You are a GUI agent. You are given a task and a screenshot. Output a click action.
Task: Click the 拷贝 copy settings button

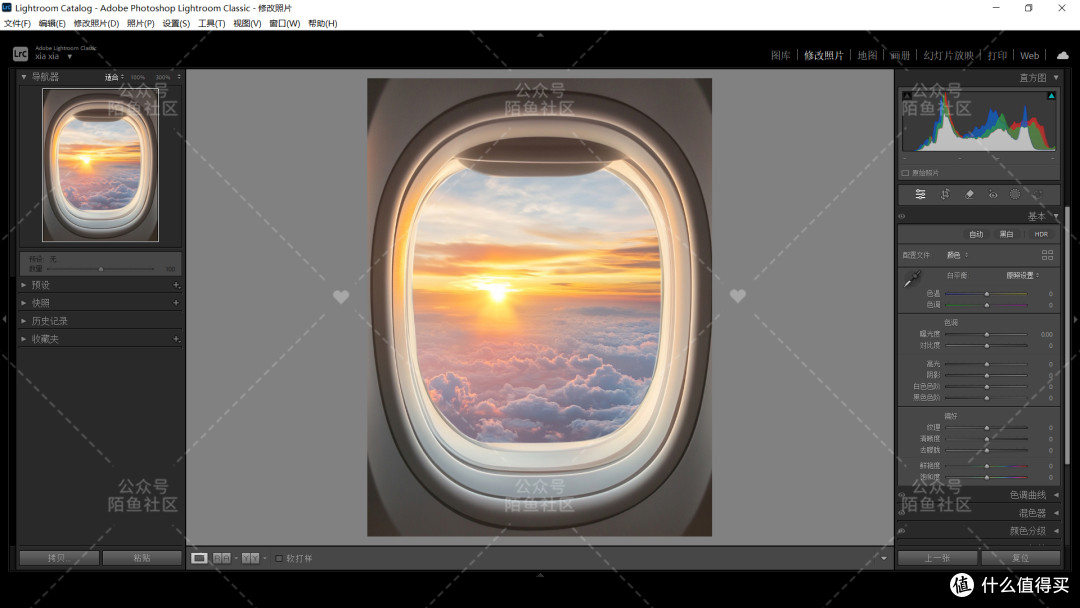coord(59,558)
